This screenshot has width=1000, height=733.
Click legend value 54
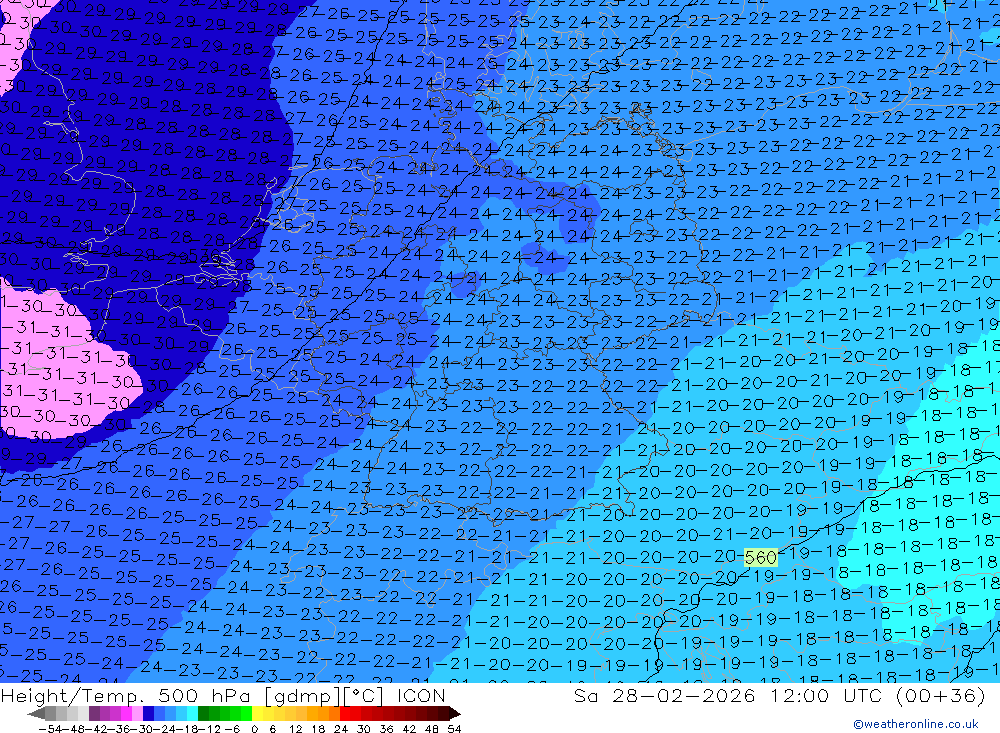454,729
